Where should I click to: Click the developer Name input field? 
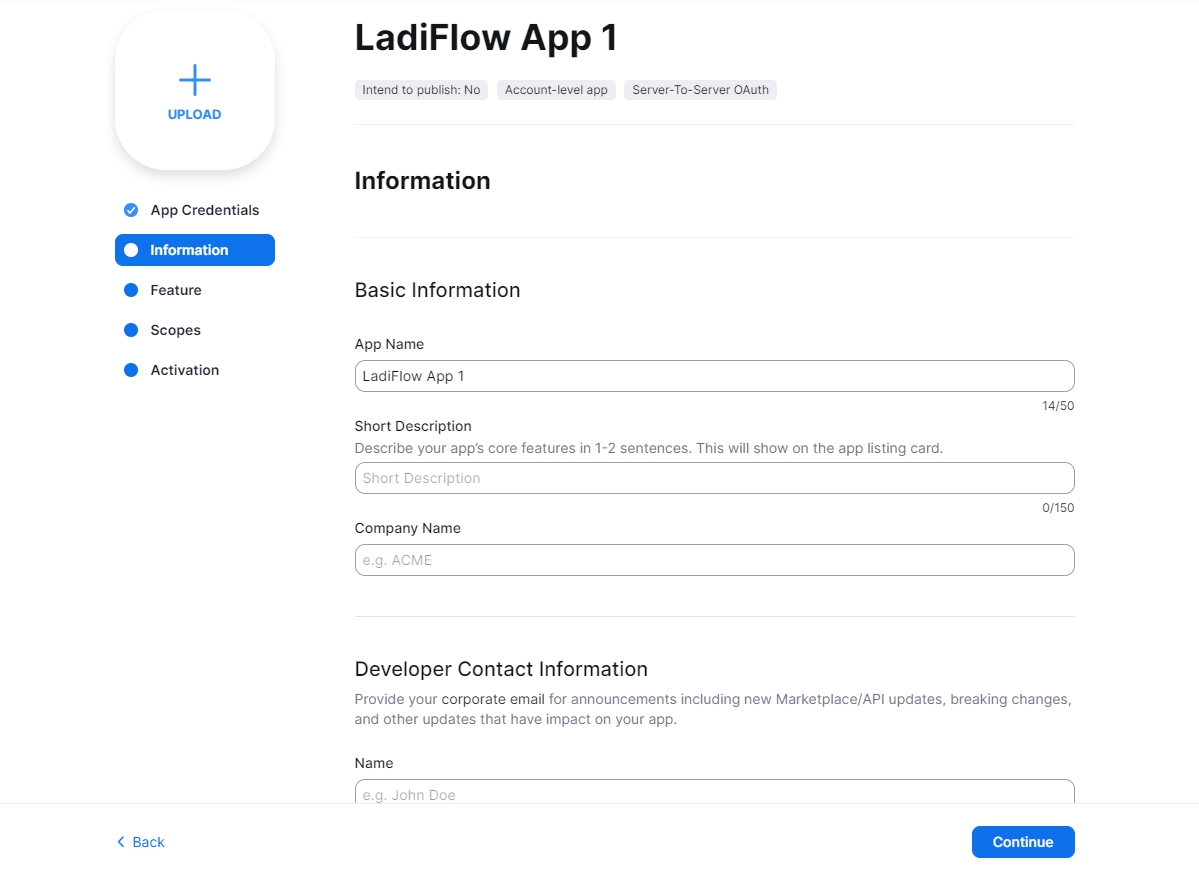[x=714, y=793]
